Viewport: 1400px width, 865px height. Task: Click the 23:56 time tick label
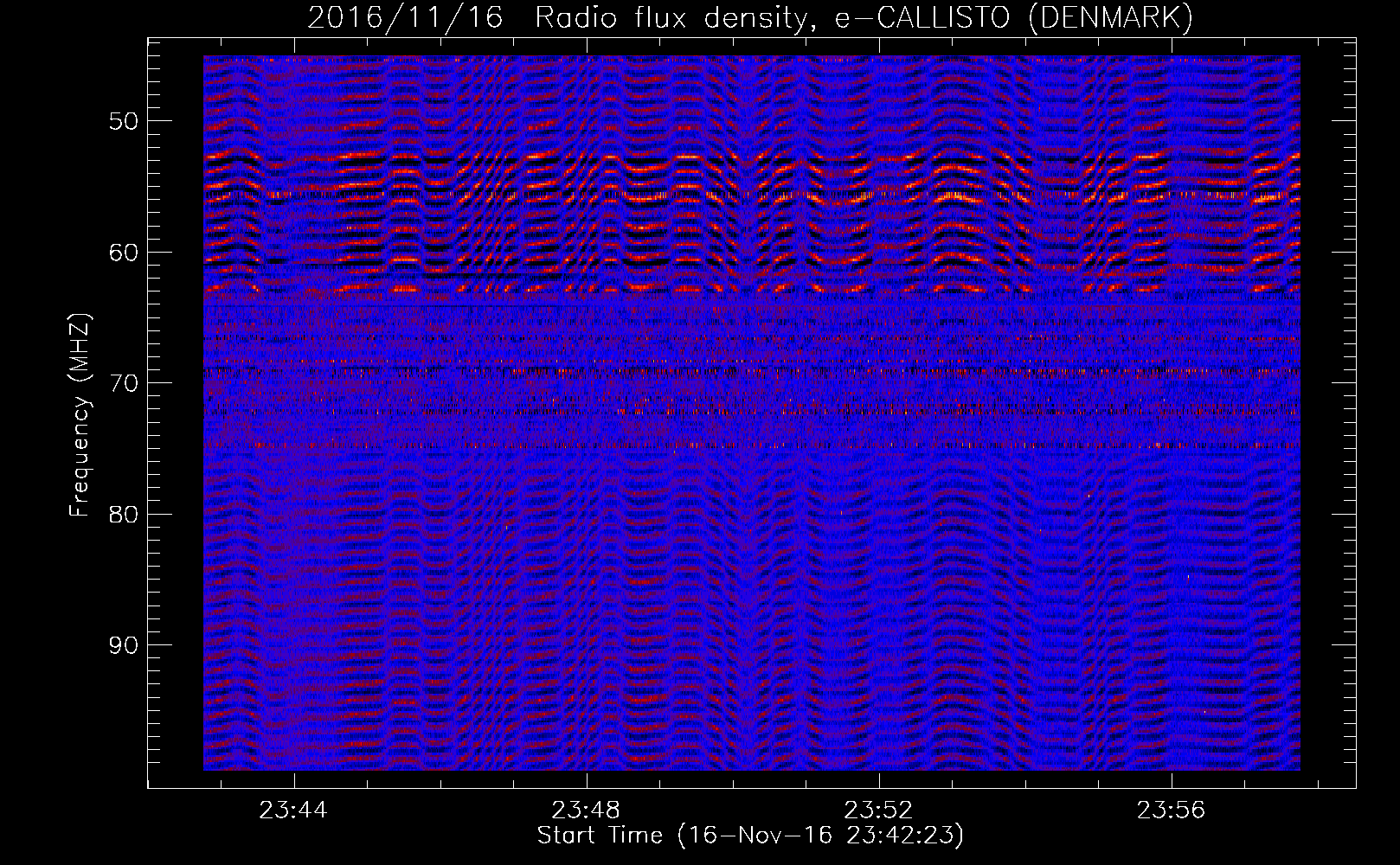[x=1172, y=811]
